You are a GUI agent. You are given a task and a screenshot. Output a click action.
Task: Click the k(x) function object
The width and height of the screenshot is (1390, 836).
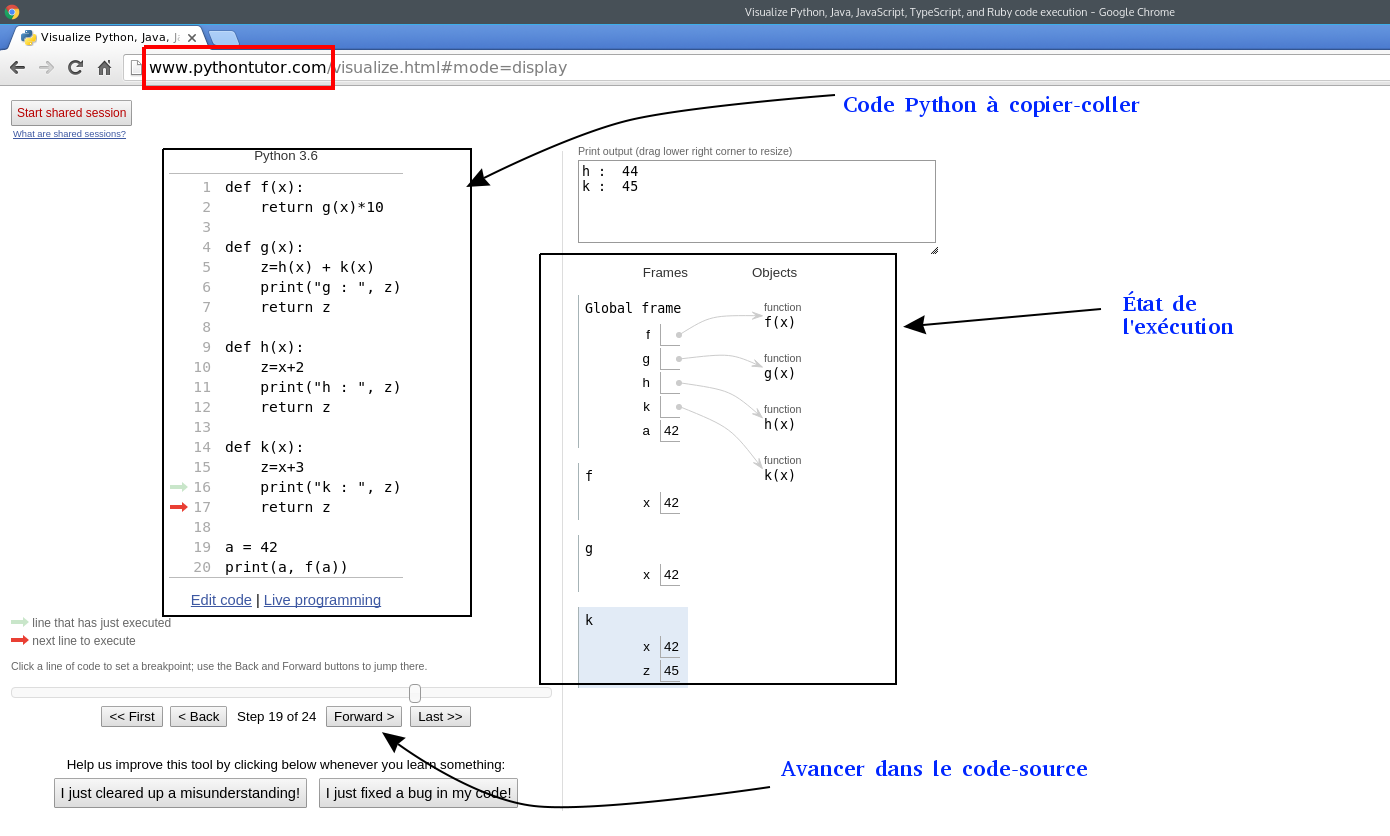tap(780, 475)
